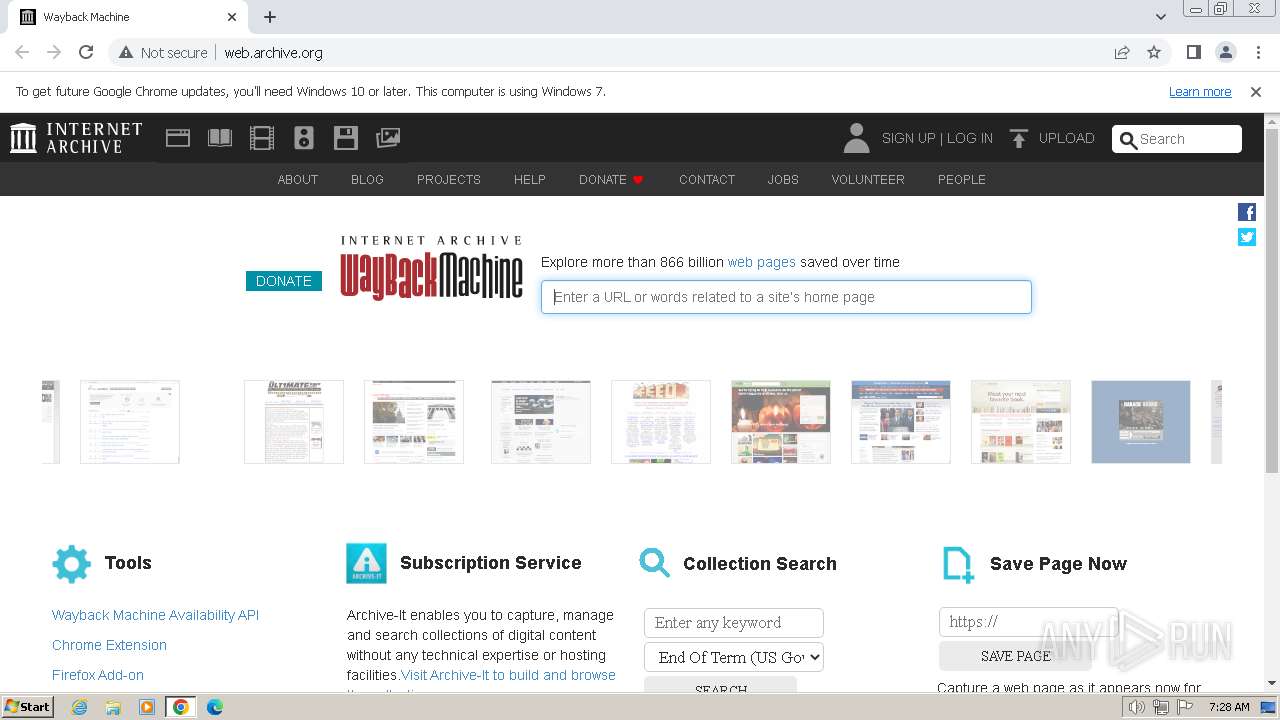Open the PEOPLE menu item
The image size is (1280, 720).
962,180
